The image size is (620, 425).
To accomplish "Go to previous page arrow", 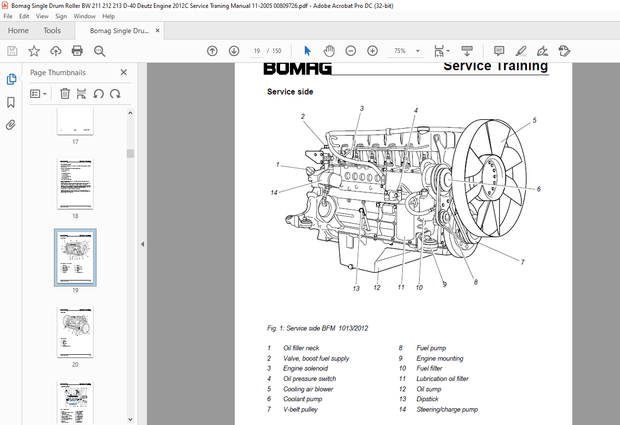I will click(212, 51).
